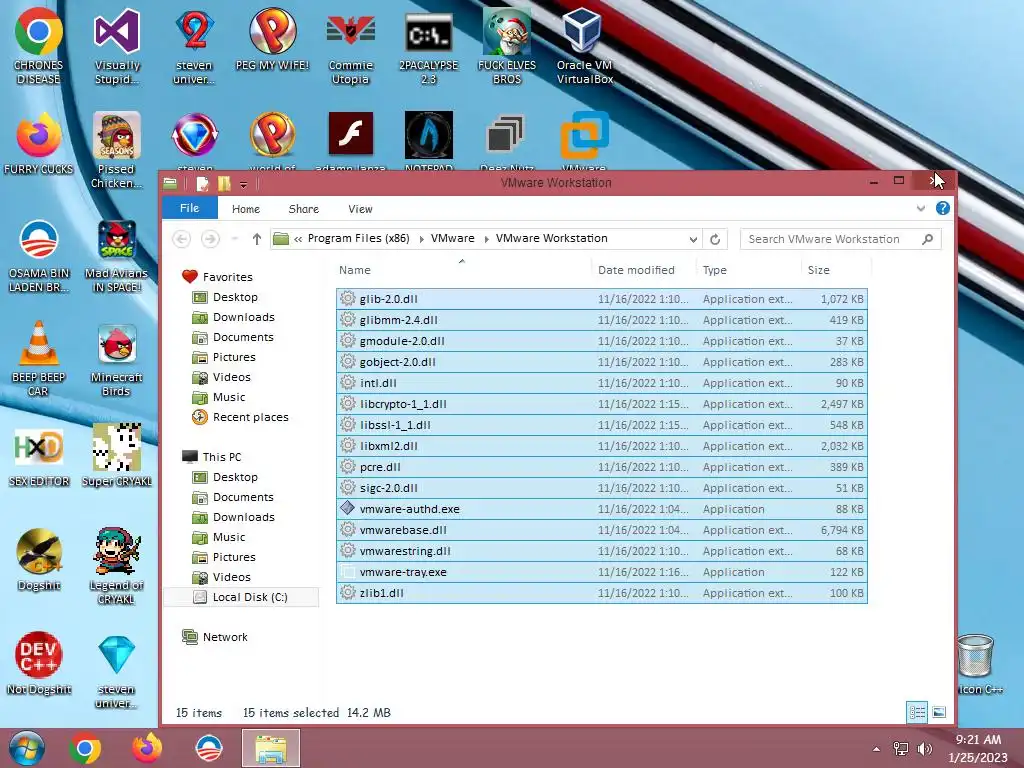Image resolution: width=1024 pixels, height=768 pixels.
Task: Open Chrome desktop icon CHRONES DISEASE
Action: click(39, 46)
